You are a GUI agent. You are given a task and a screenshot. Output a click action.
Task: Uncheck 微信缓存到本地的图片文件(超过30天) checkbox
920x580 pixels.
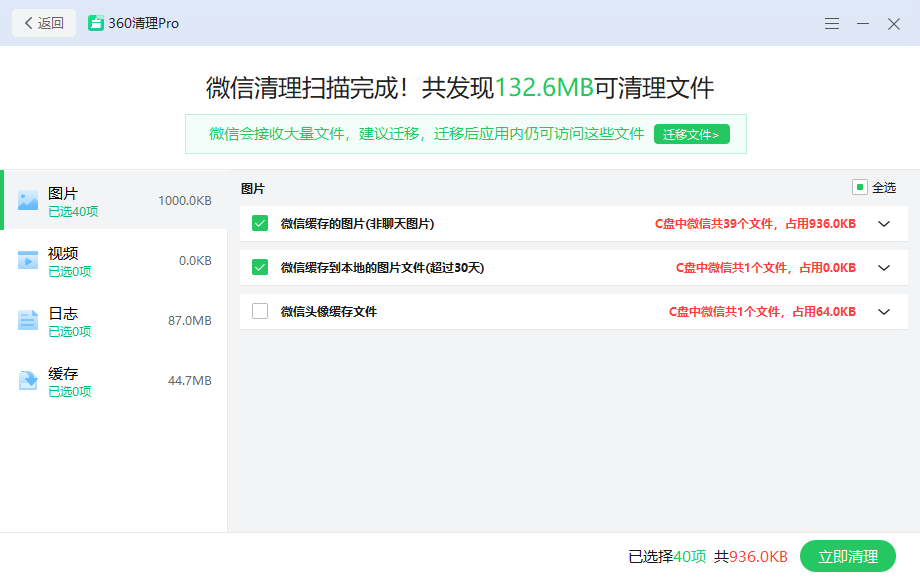pyautogui.click(x=260, y=267)
